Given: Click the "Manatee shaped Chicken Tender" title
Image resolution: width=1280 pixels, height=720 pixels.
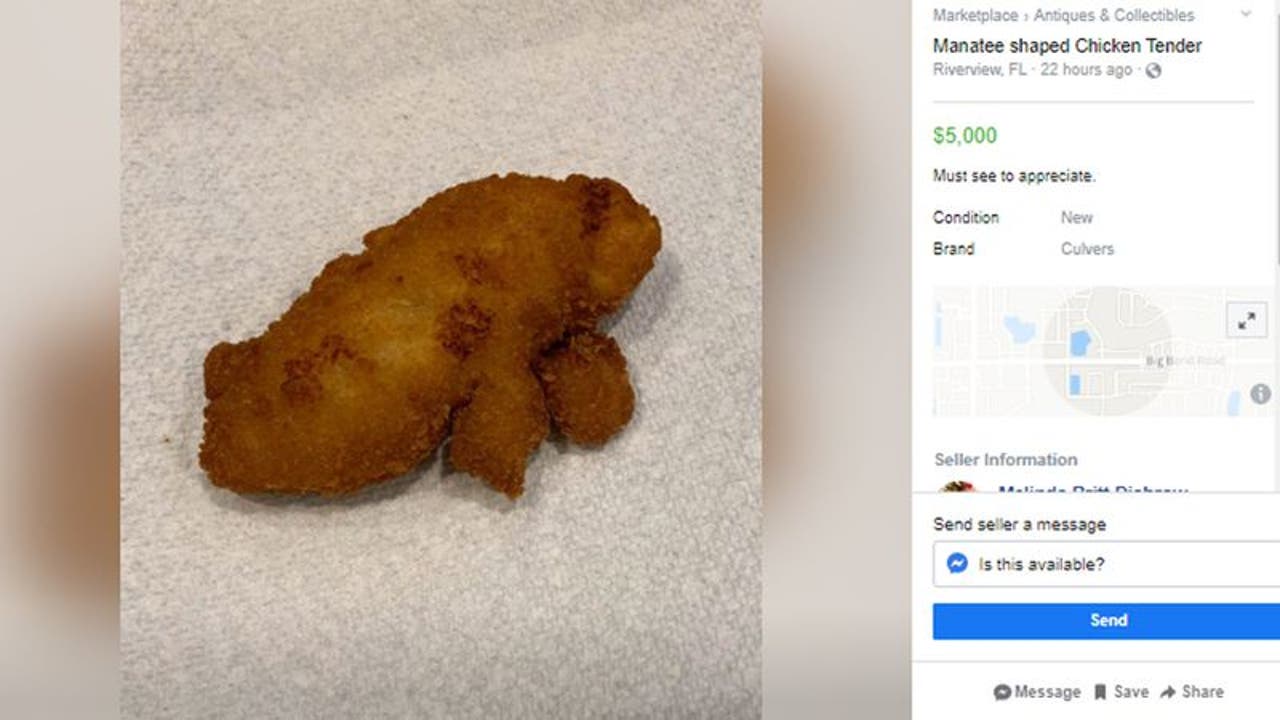Looking at the screenshot, I should click(x=1067, y=45).
